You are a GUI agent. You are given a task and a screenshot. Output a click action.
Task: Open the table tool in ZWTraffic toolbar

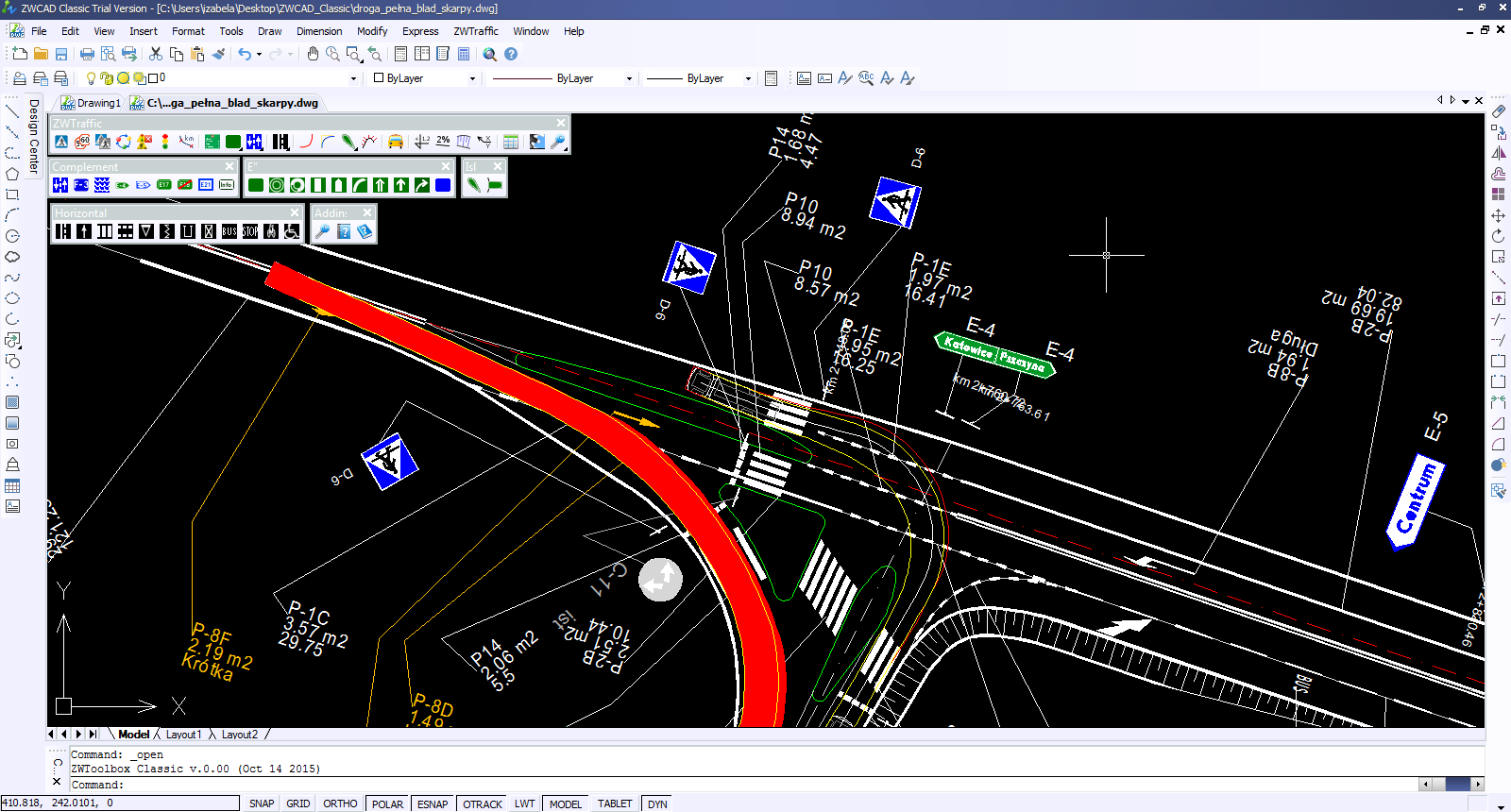511,142
